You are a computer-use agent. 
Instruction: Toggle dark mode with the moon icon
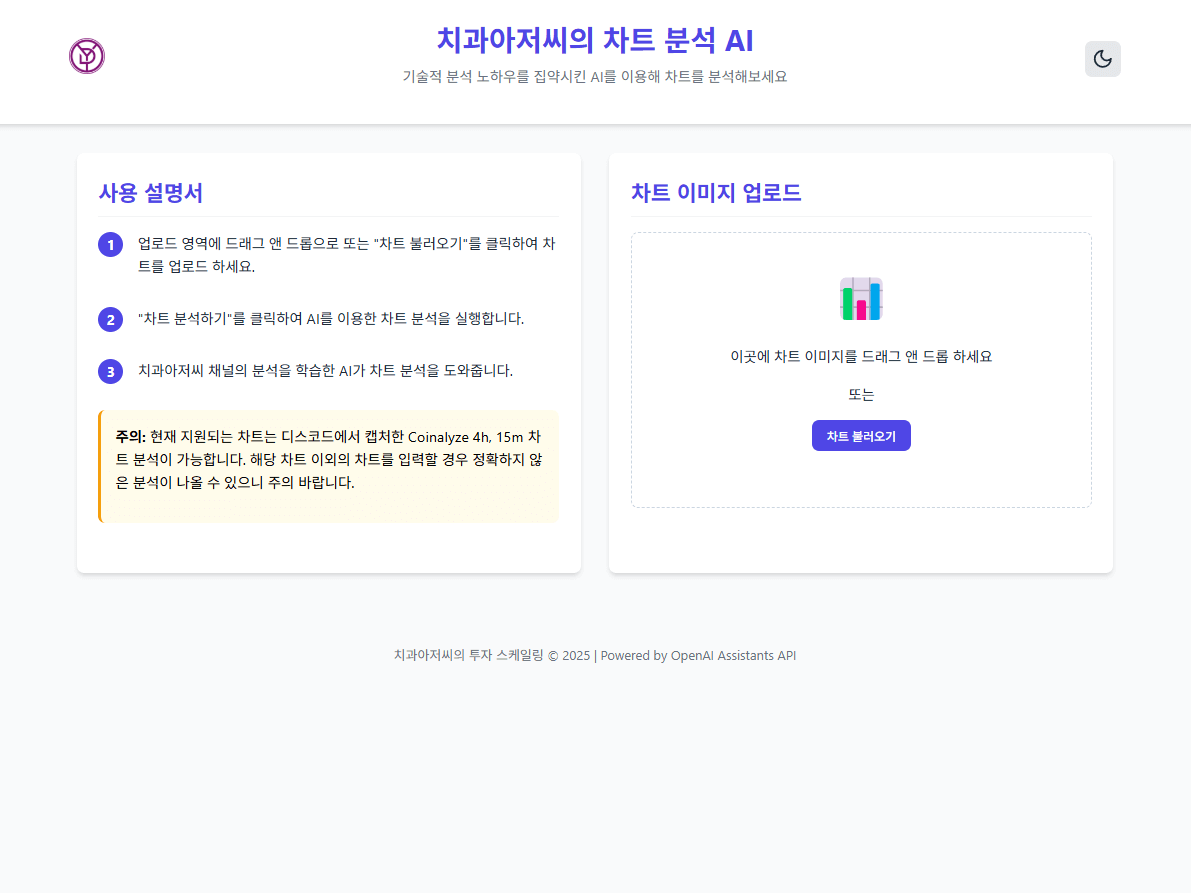[1102, 59]
